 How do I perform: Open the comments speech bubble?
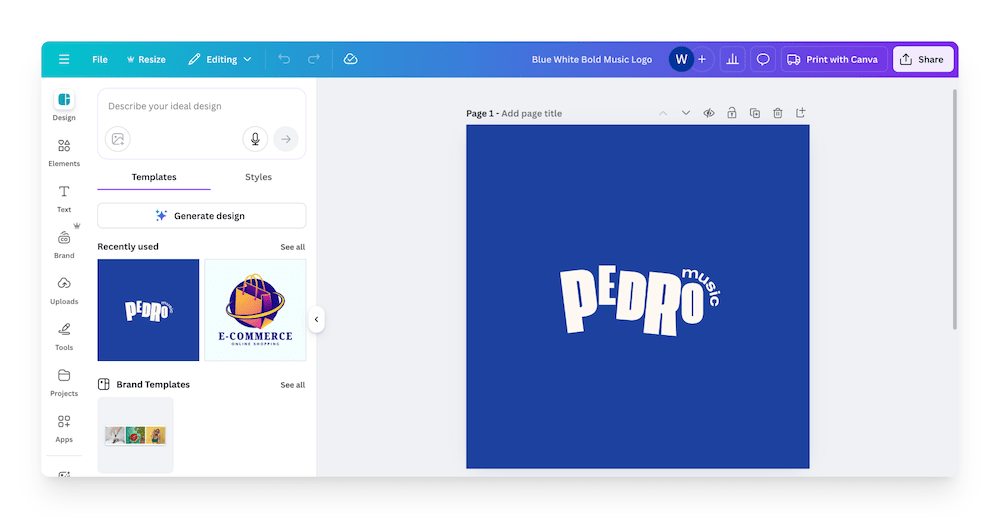(x=763, y=59)
